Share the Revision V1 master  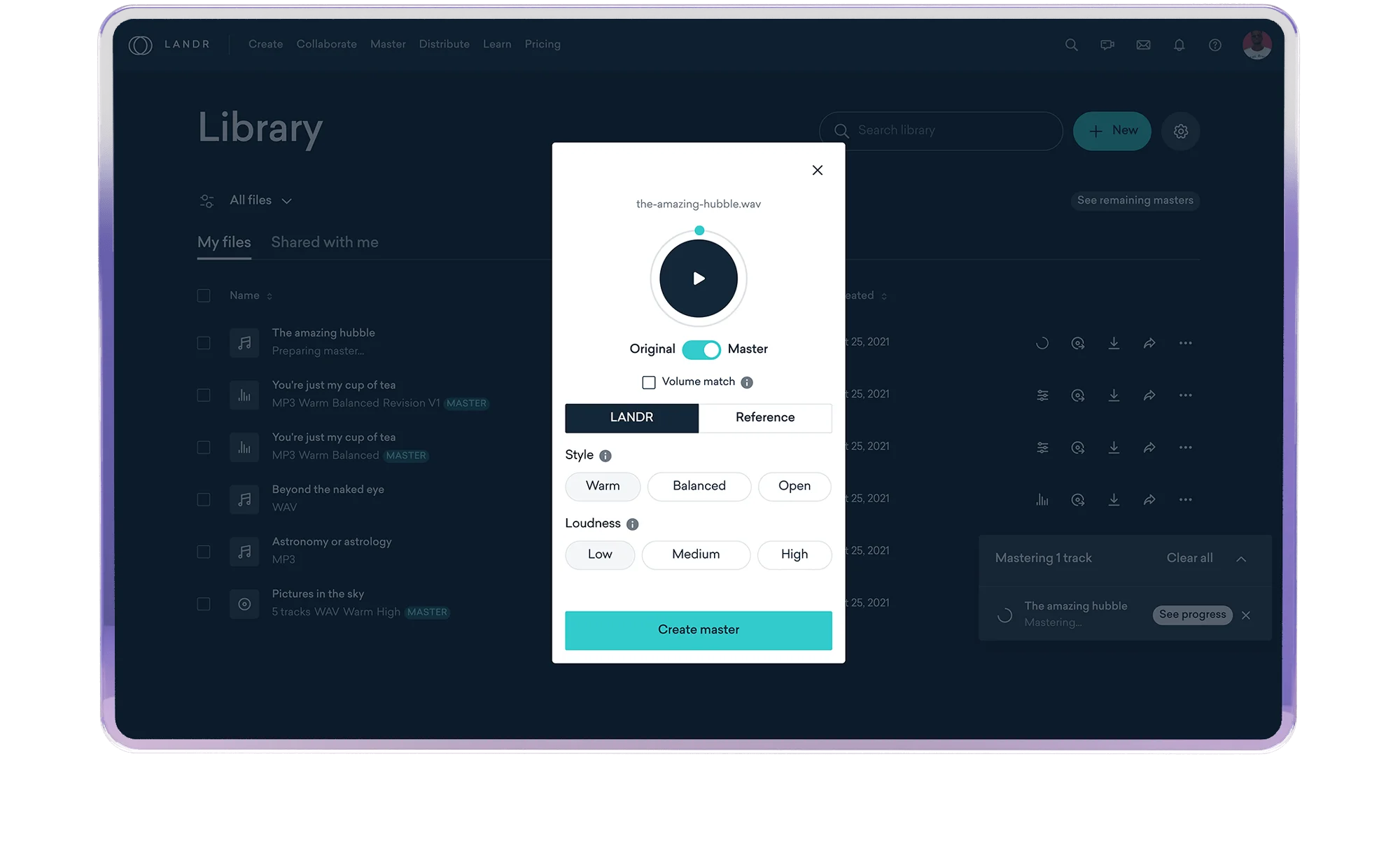(1149, 396)
